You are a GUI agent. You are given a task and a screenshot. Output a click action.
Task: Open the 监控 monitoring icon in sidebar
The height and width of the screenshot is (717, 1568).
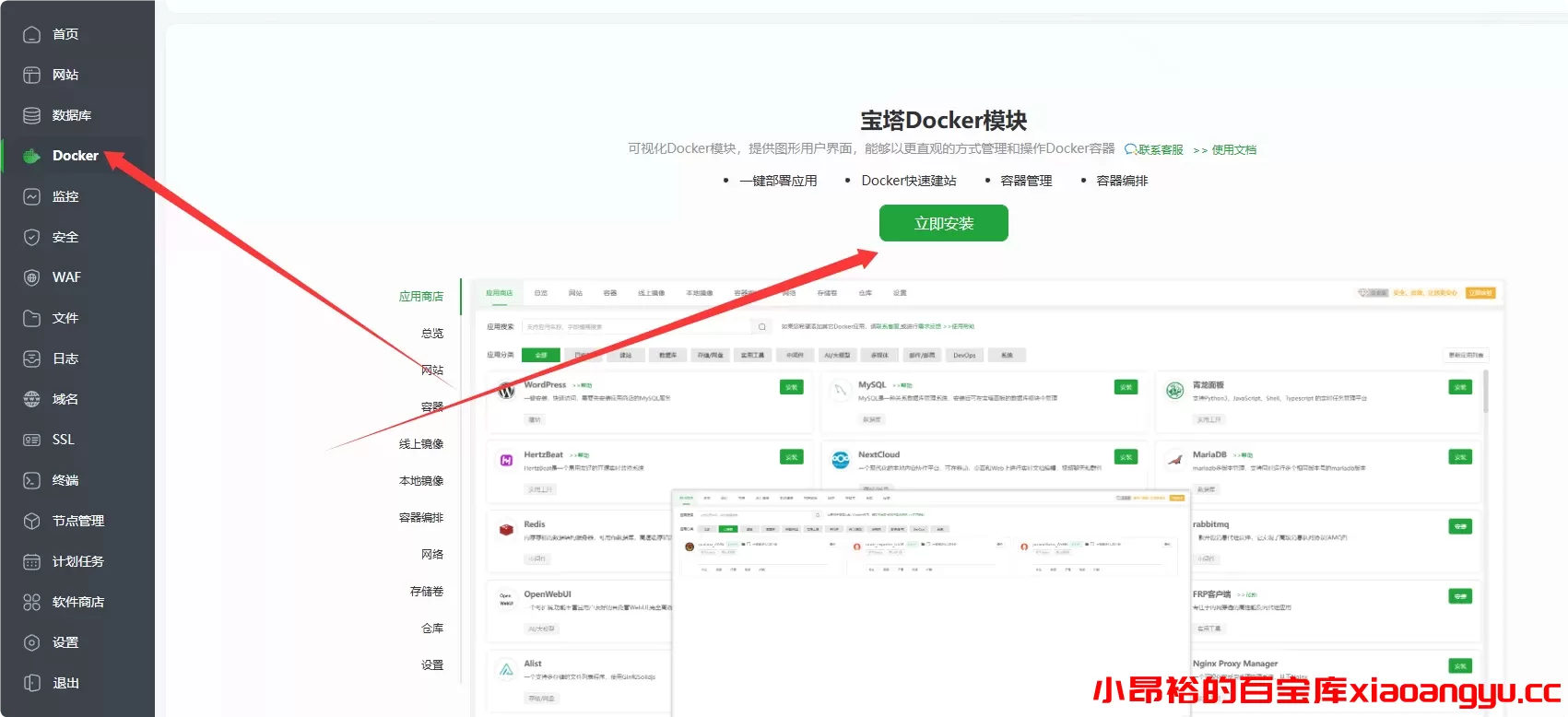click(31, 196)
